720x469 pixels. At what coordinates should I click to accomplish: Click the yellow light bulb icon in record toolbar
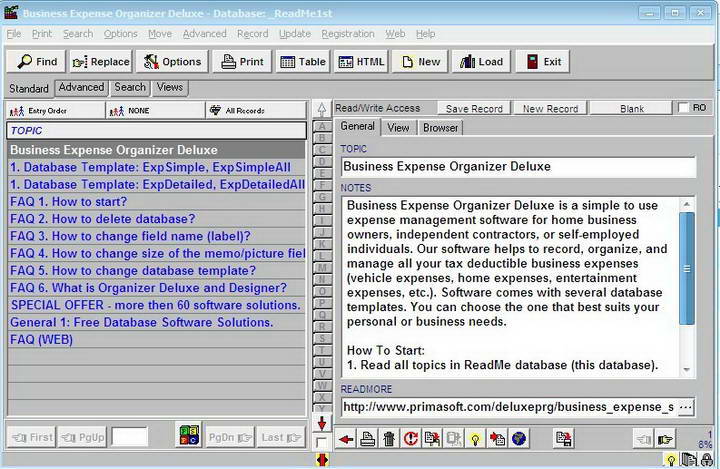point(475,439)
